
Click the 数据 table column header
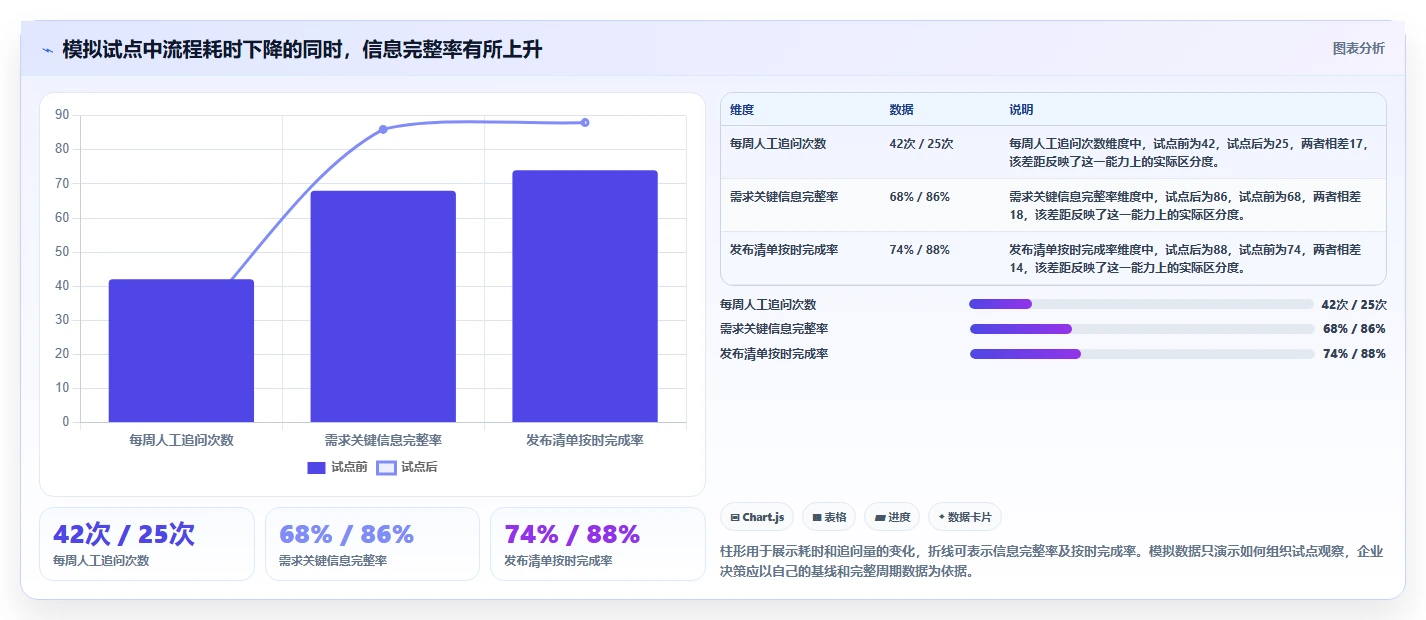pyautogui.click(x=901, y=110)
